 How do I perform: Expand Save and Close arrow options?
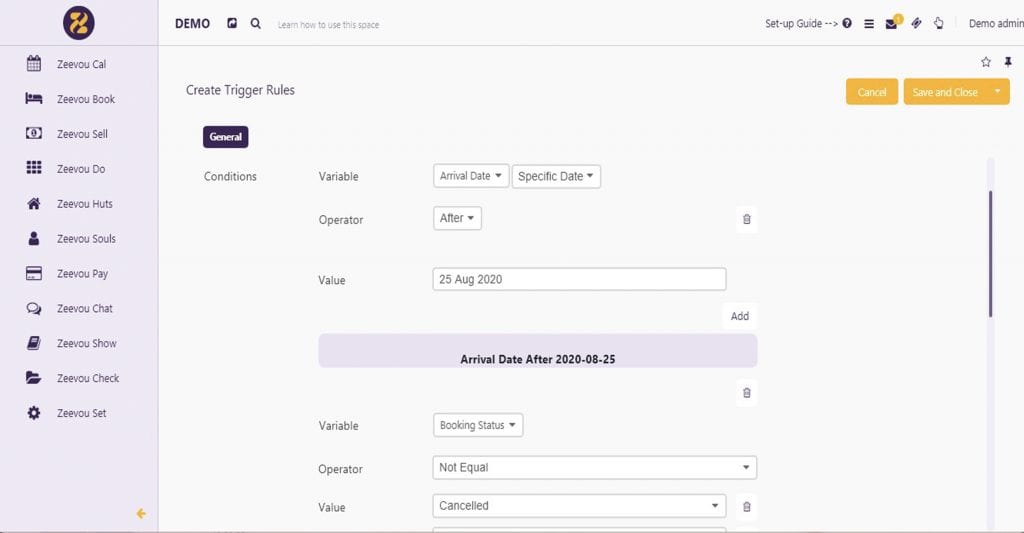[x=997, y=91]
